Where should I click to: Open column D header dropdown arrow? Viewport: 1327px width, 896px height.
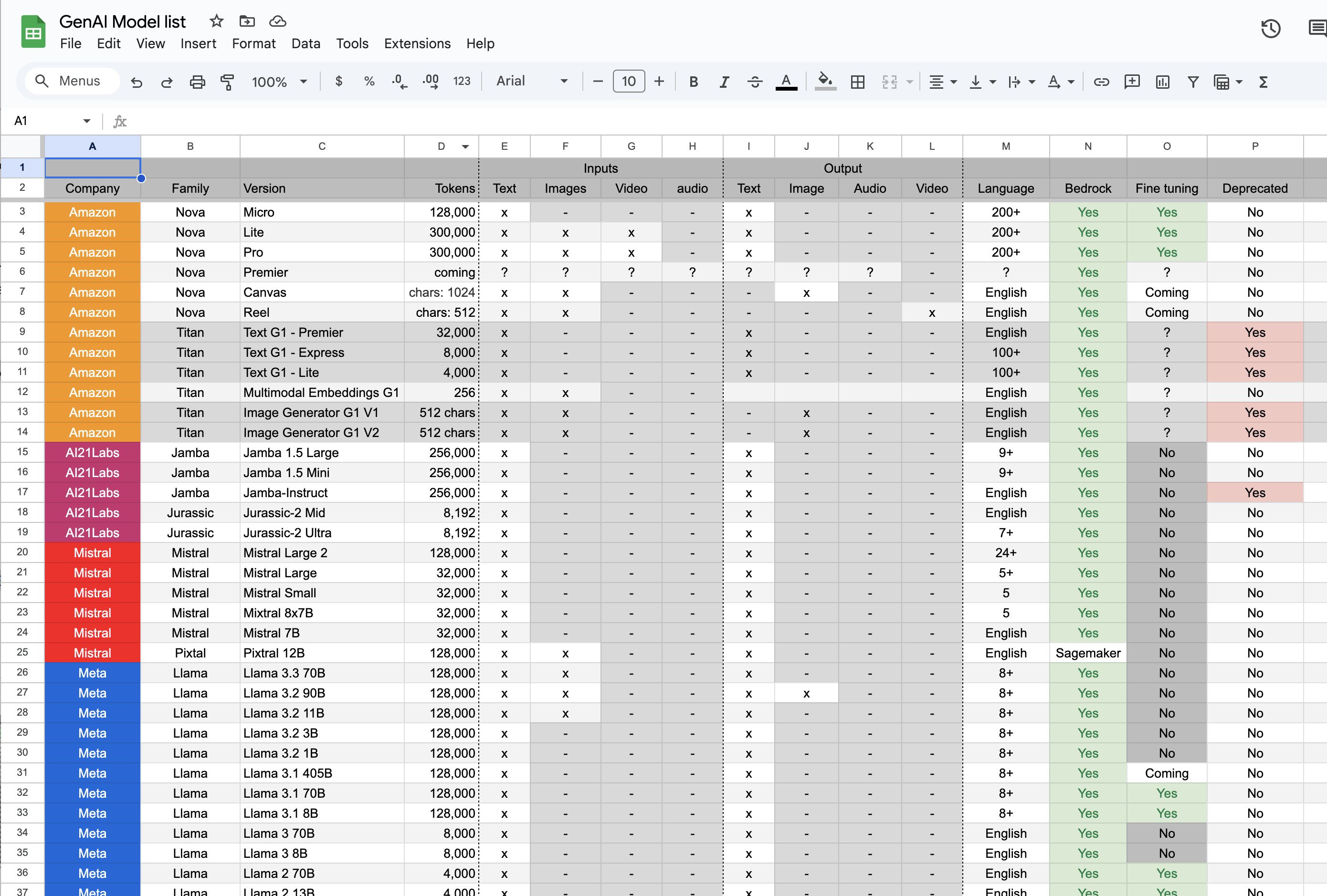pyautogui.click(x=465, y=146)
